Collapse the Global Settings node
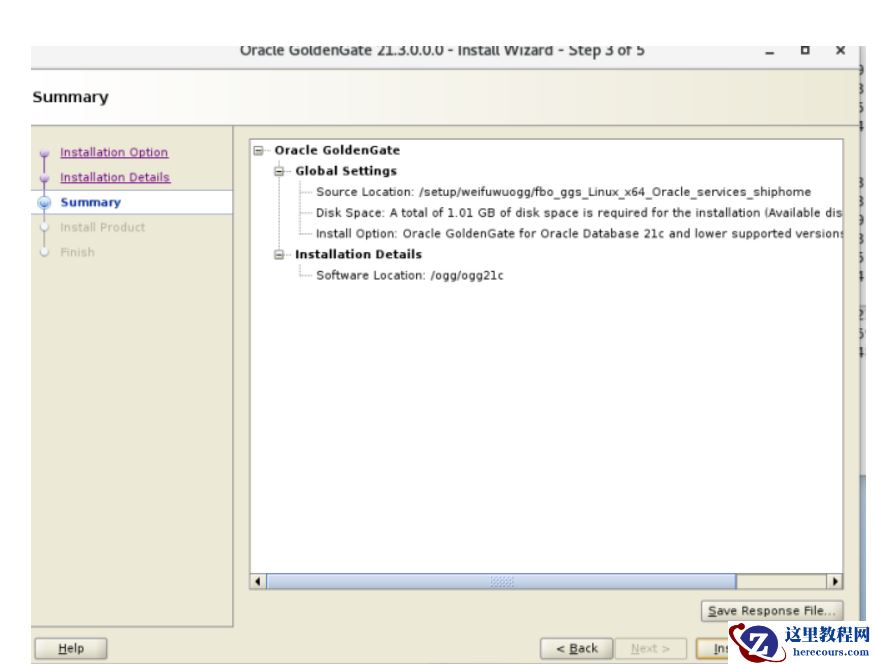 [x=279, y=171]
